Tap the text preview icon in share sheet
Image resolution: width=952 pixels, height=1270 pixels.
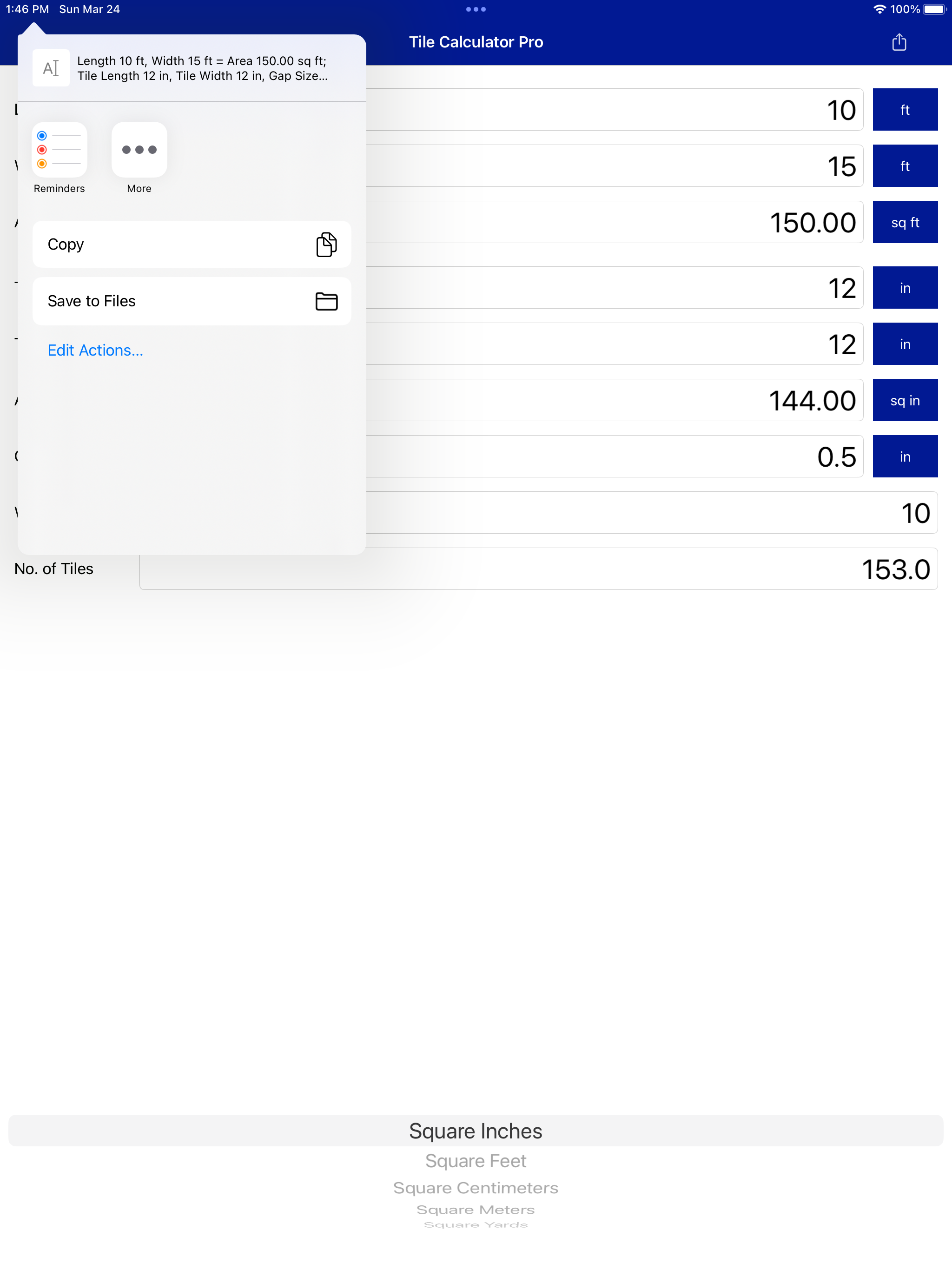click(51, 68)
